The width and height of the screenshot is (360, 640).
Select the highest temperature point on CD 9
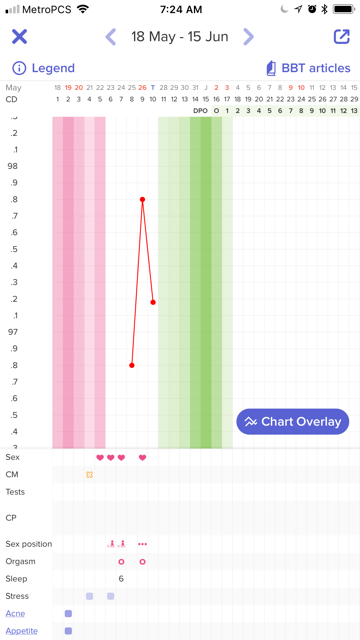[142, 199]
